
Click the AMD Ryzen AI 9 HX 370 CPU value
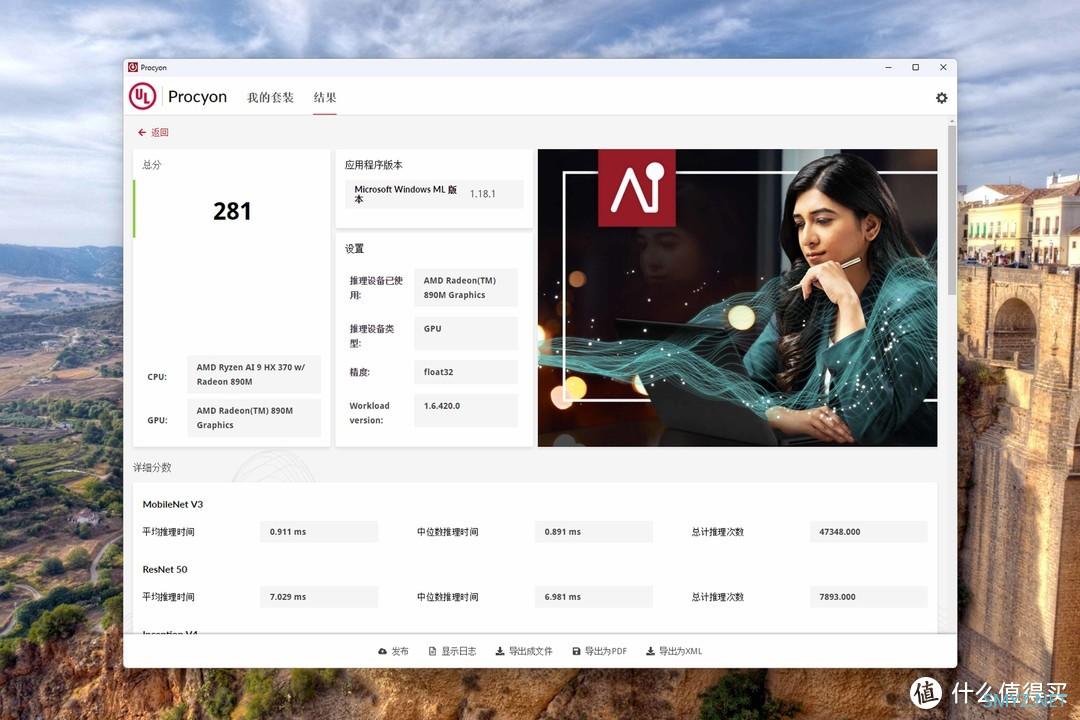point(253,374)
